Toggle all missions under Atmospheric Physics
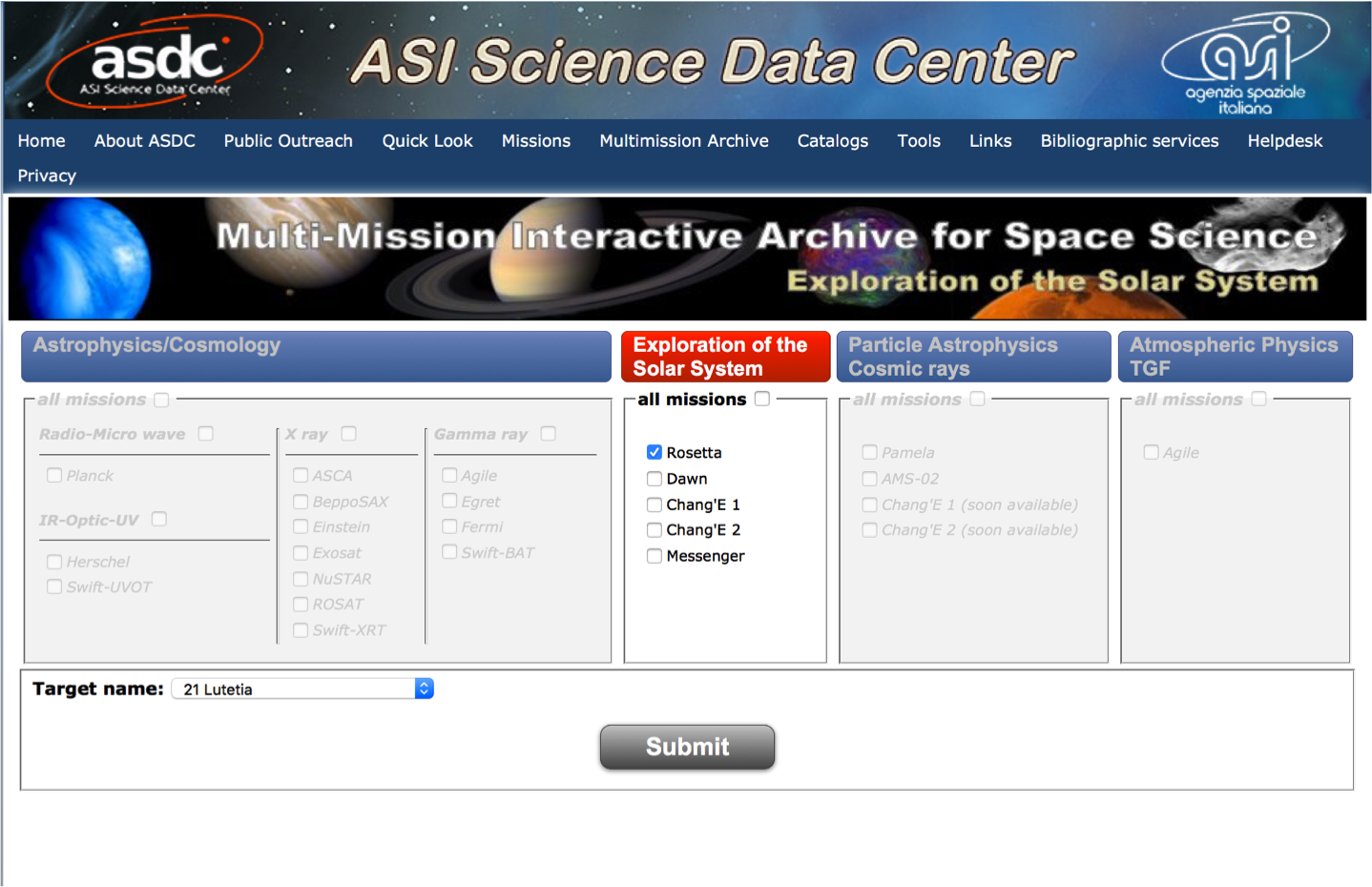The image size is (1372, 887). tap(1259, 399)
